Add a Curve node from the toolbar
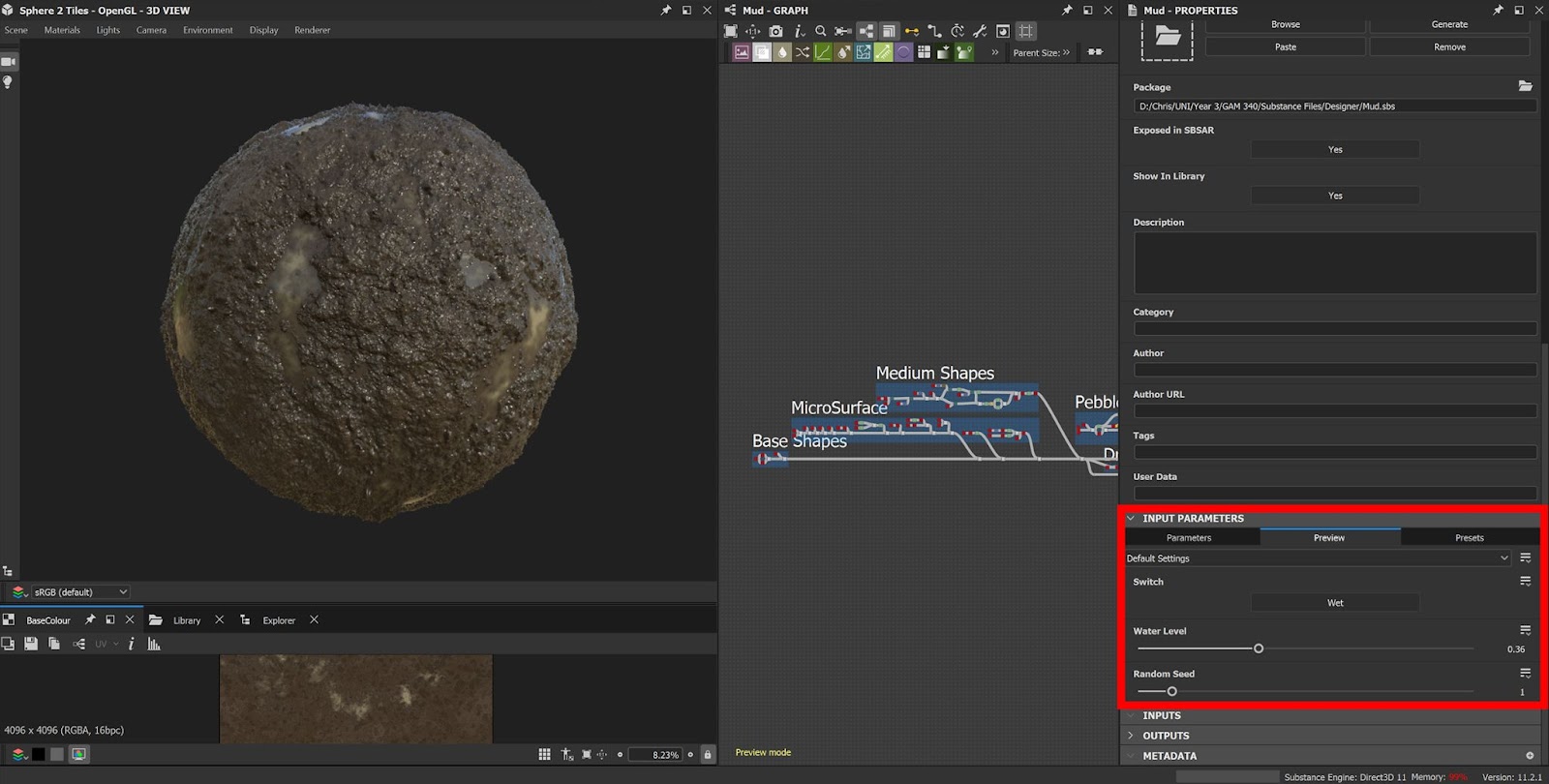The image size is (1549, 784). coord(823,52)
